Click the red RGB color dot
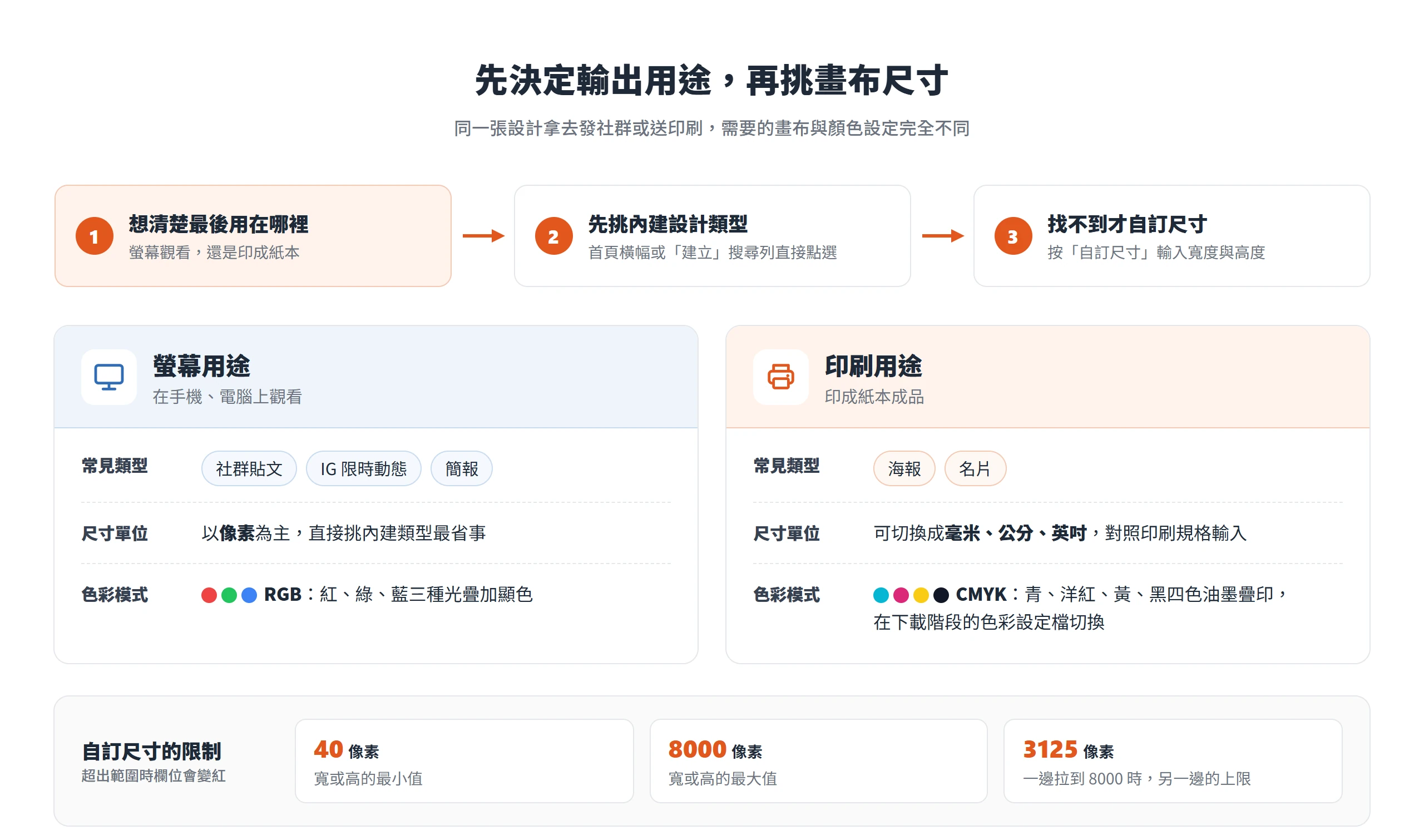The width and height of the screenshot is (1424, 840). [209, 595]
